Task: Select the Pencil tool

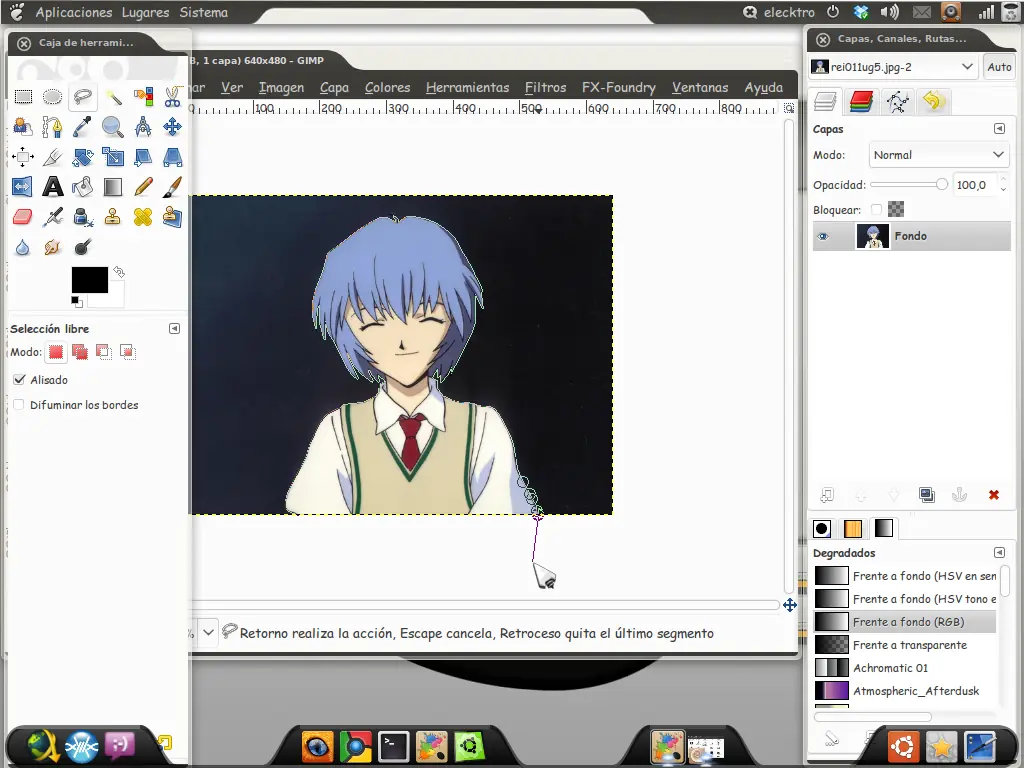Action: tap(143, 187)
